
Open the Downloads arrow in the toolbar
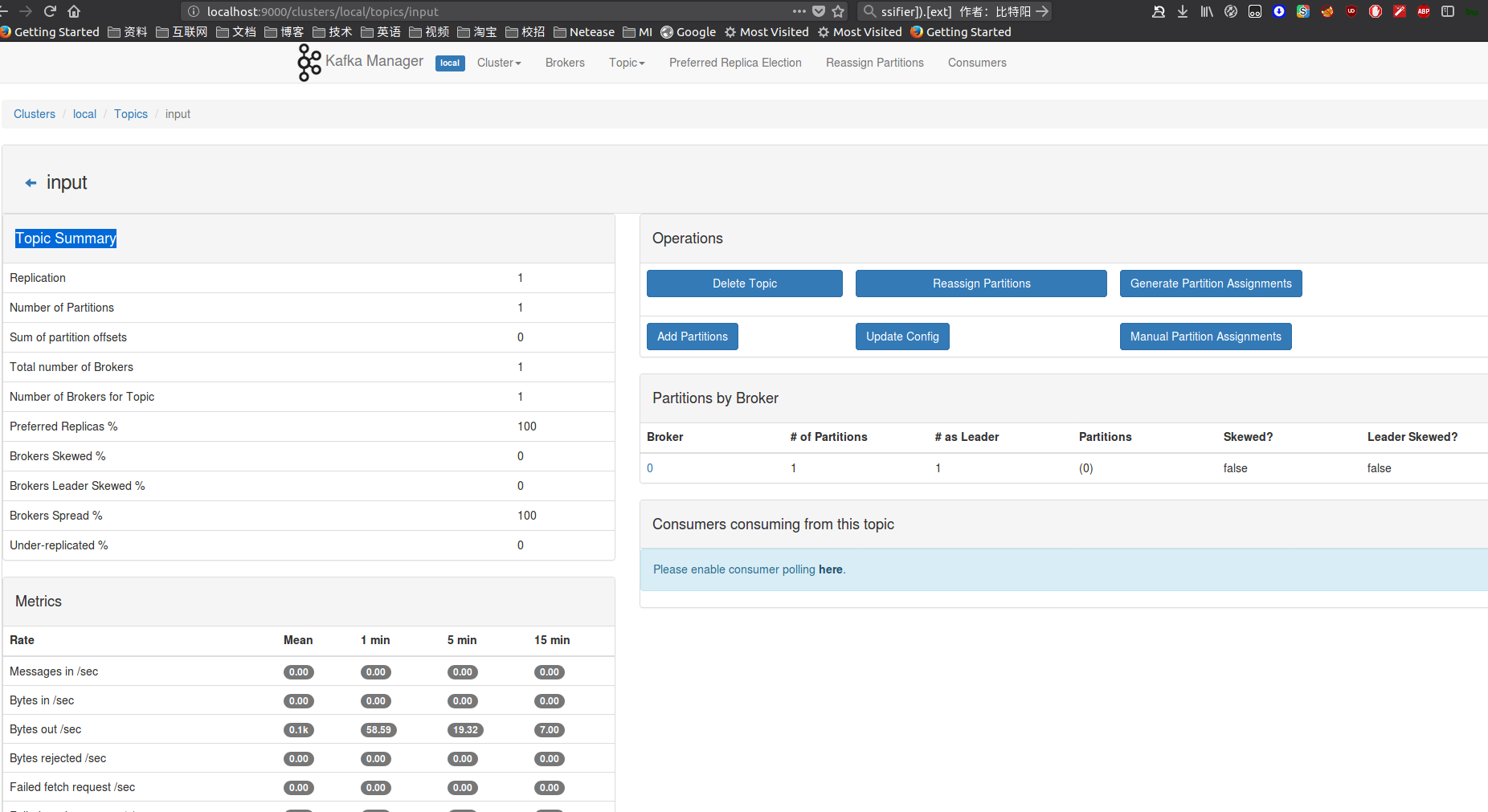coord(1183,11)
